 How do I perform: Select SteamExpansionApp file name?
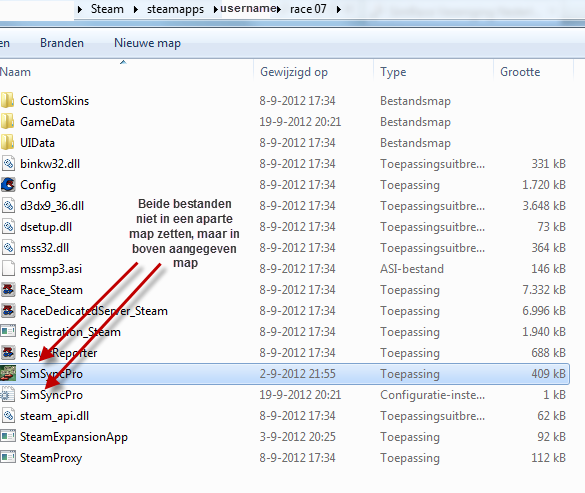74,437
